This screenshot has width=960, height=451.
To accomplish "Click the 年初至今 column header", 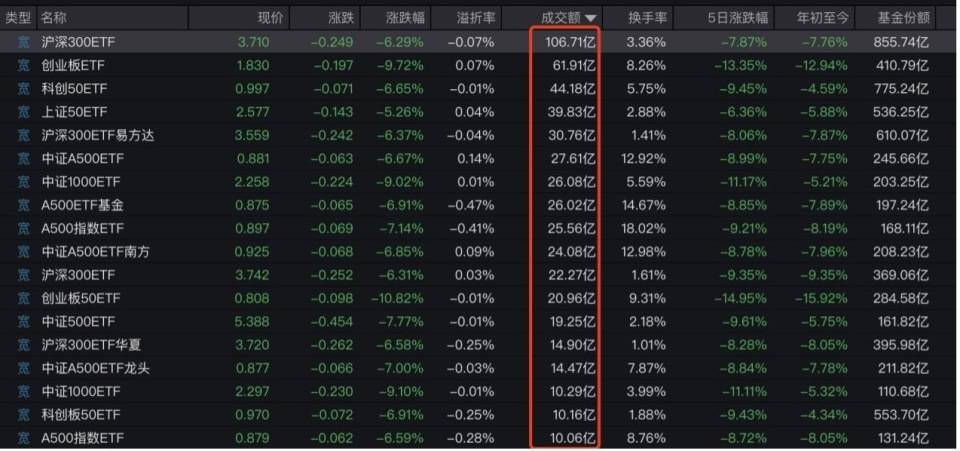I will point(822,18).
